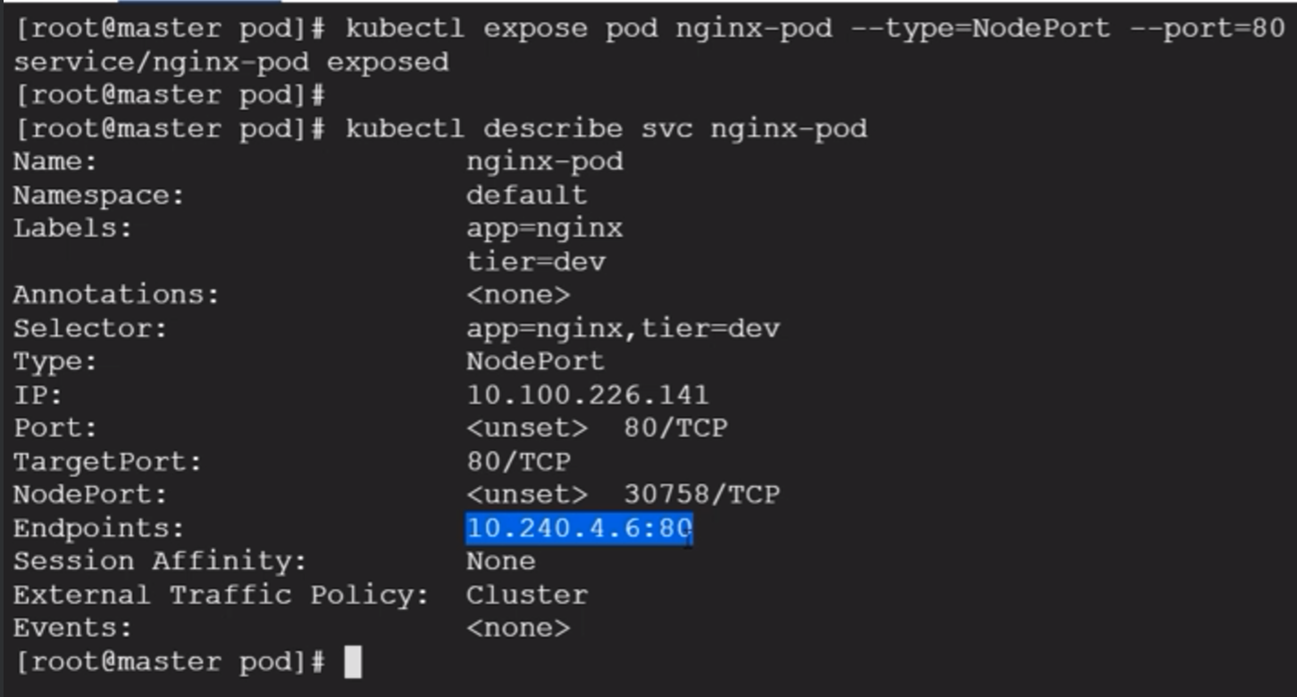Image resolution: width=1297 pixels, height=697 pixels.
Task: Click the highlighted Endpoints value 10.240.4.6:80
Action: pyautogui.click(x=579, y=528)
